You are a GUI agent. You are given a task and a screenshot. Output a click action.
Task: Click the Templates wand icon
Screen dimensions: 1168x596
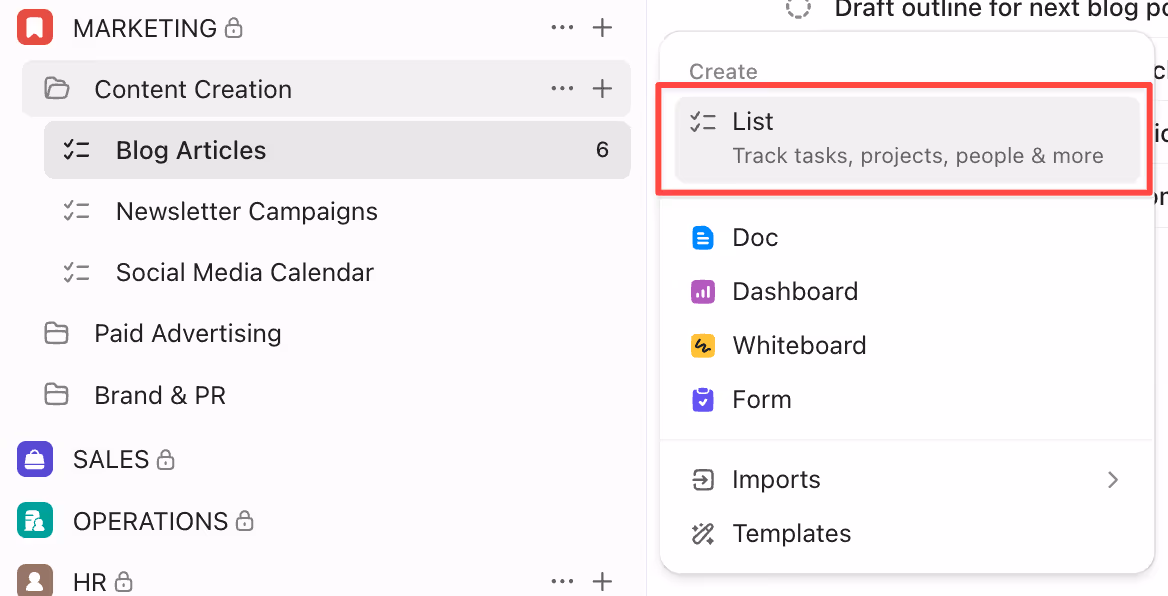(703, 533)
